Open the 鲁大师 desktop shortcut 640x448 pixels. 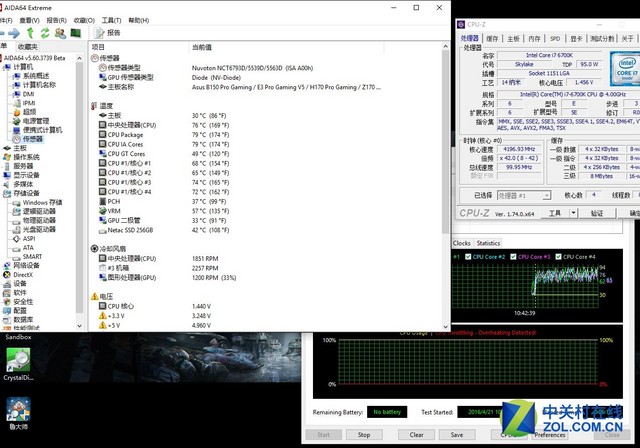(18, 414)
